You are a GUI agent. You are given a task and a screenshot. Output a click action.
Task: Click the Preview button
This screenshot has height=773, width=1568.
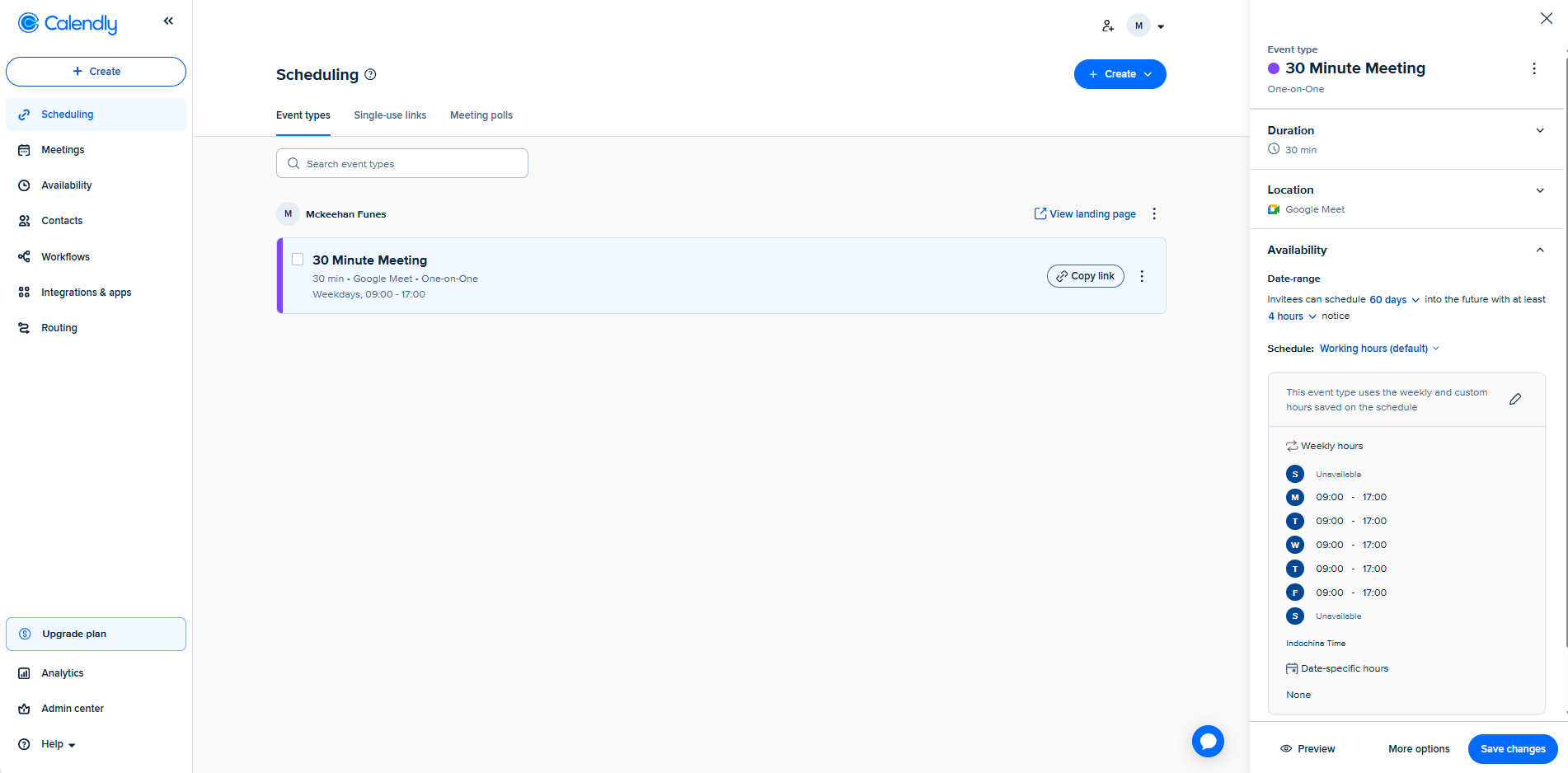point(1307,749)
